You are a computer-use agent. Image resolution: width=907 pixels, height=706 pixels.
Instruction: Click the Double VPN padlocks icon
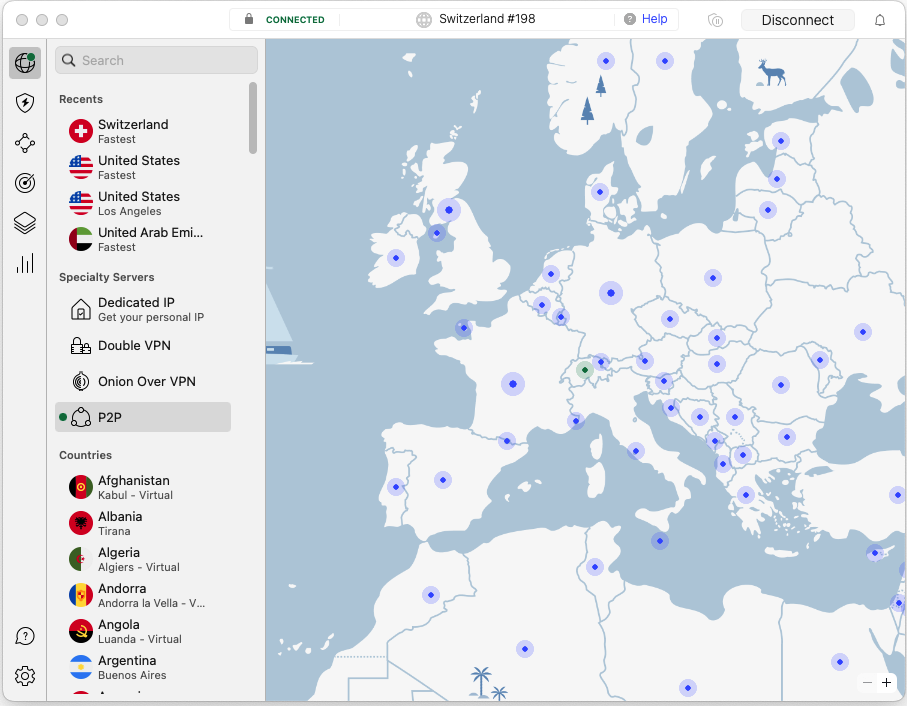[x=81, y=346]
